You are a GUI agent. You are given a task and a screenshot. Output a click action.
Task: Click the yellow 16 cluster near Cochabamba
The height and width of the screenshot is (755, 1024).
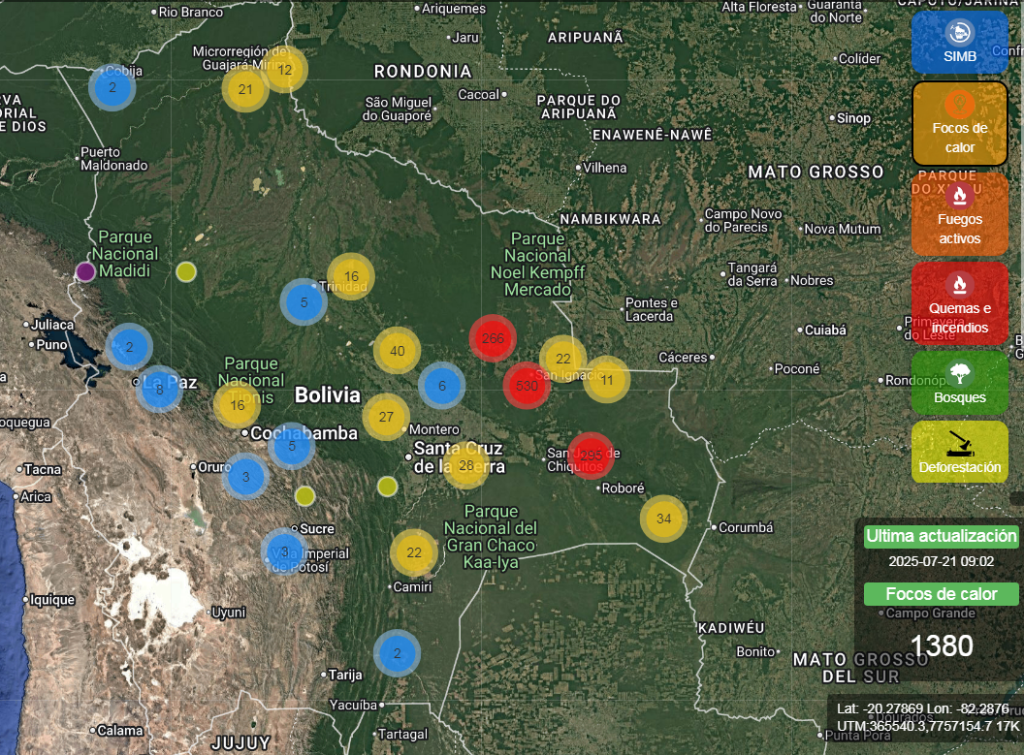237,405
